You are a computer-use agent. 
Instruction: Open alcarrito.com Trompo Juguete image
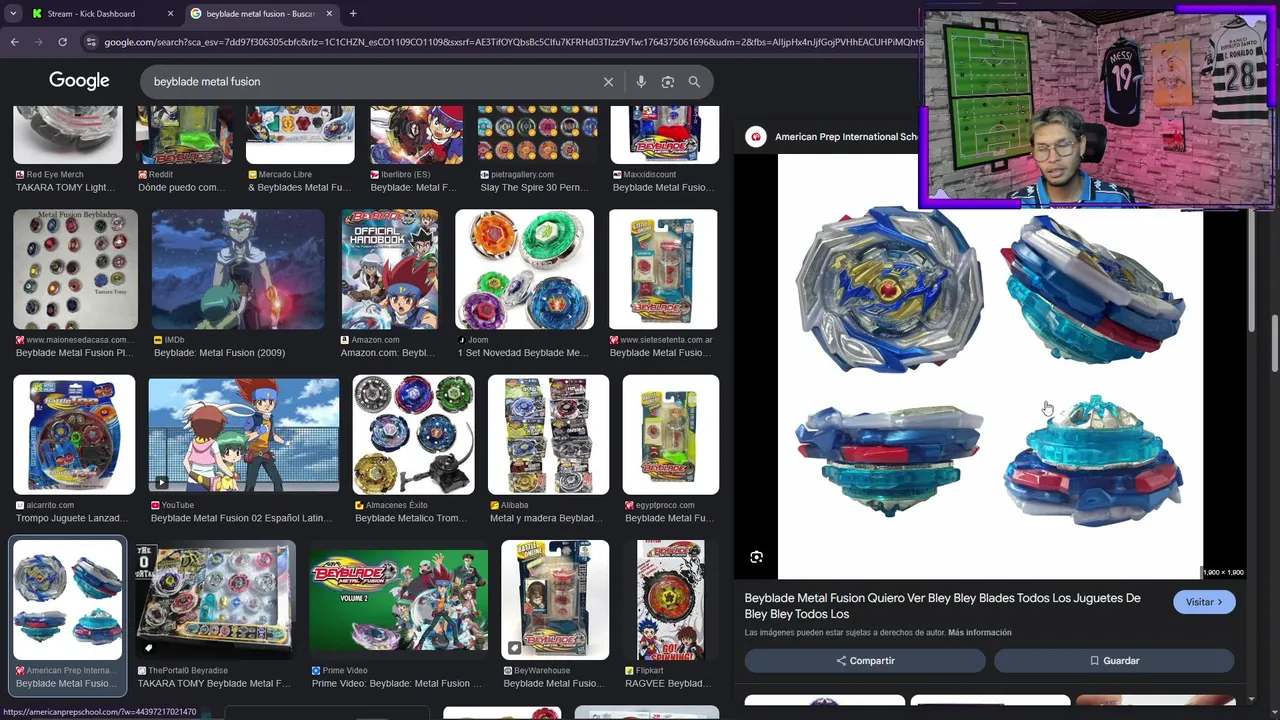tap(74, 434)
